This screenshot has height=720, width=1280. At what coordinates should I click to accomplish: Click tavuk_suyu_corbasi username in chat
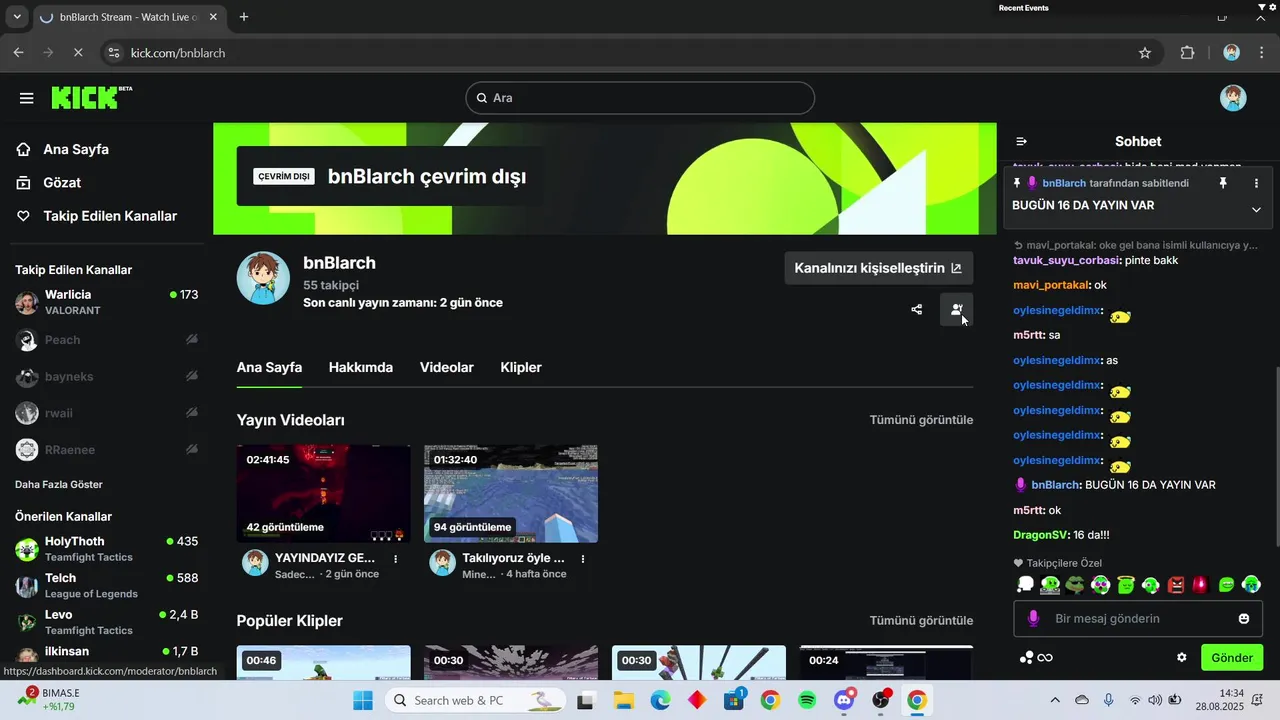pos(1067,260)
